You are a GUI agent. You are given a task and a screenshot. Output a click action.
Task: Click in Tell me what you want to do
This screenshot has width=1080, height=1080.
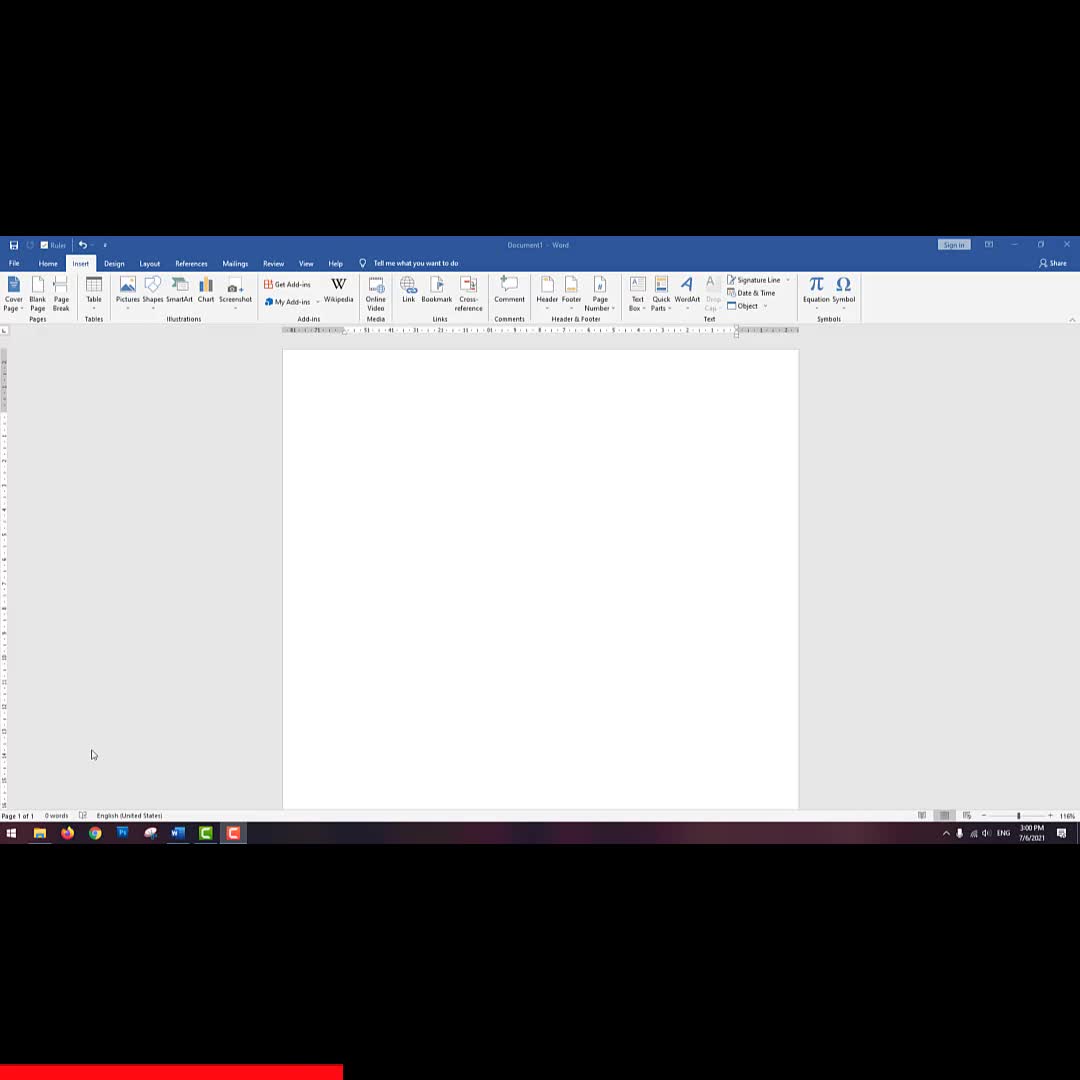(415, 263)
